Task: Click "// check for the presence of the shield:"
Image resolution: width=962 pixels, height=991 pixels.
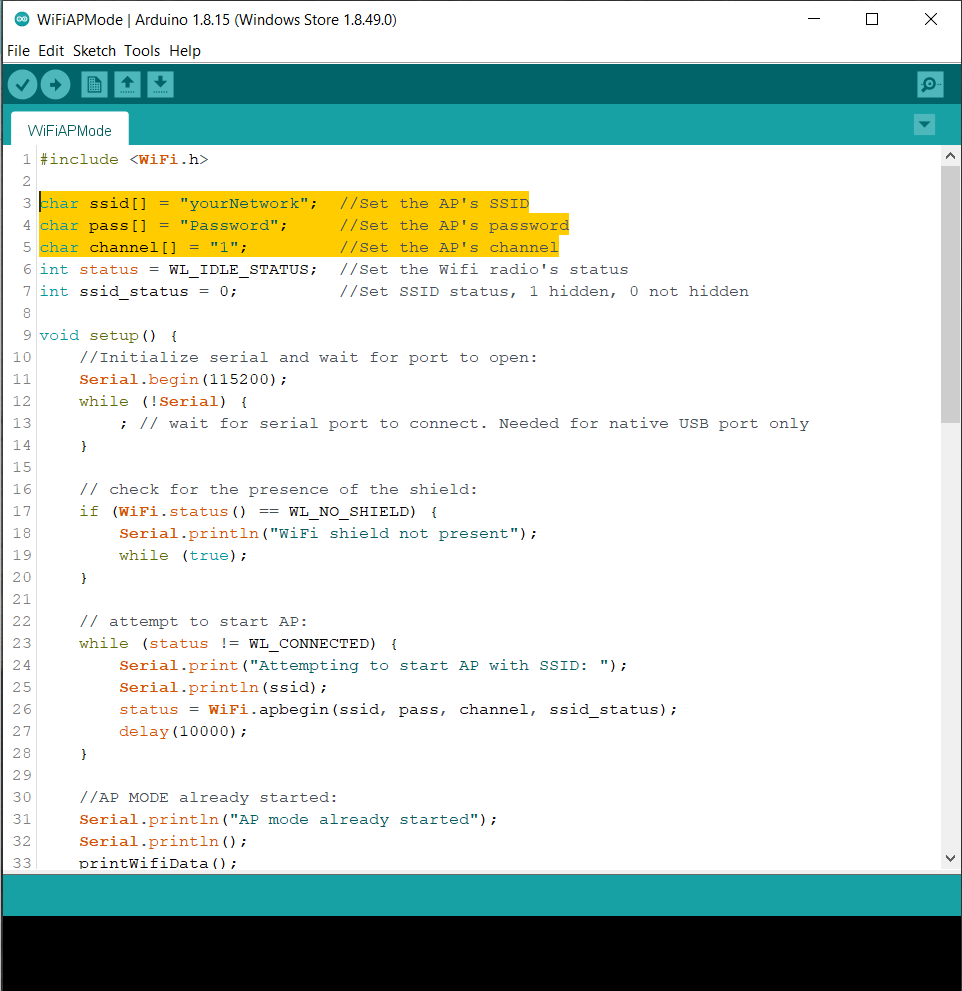Action: tap(279, 490)
